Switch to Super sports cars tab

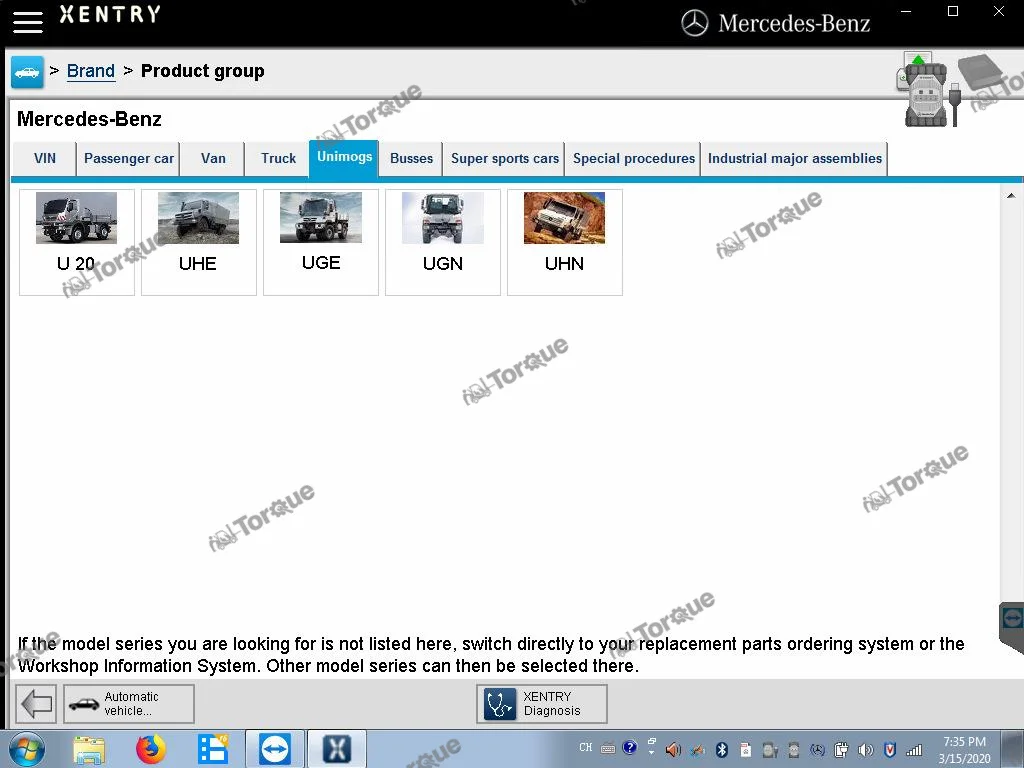click(504, 159)
